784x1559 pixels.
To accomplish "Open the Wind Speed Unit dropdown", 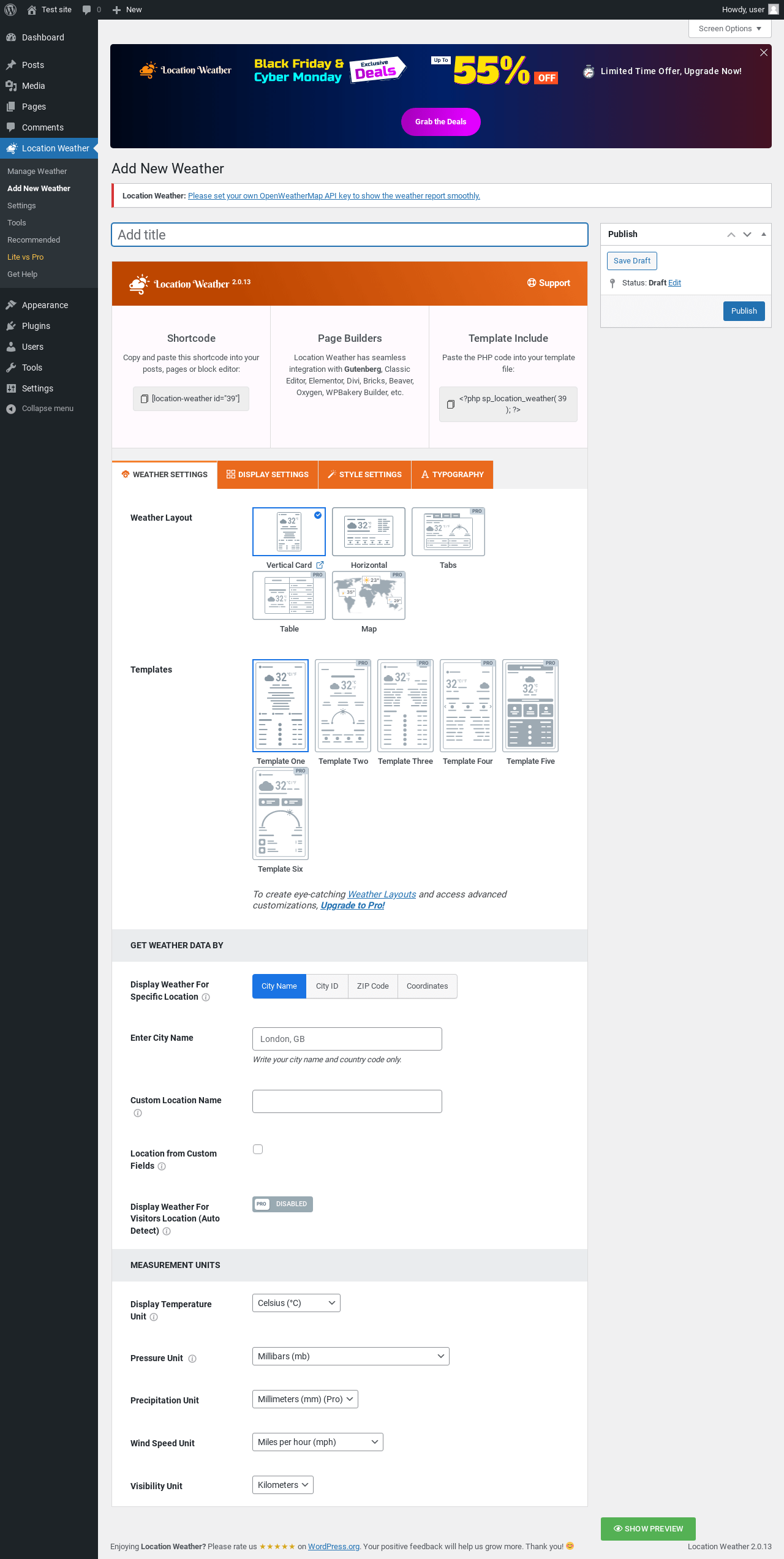I will 318,1442.
